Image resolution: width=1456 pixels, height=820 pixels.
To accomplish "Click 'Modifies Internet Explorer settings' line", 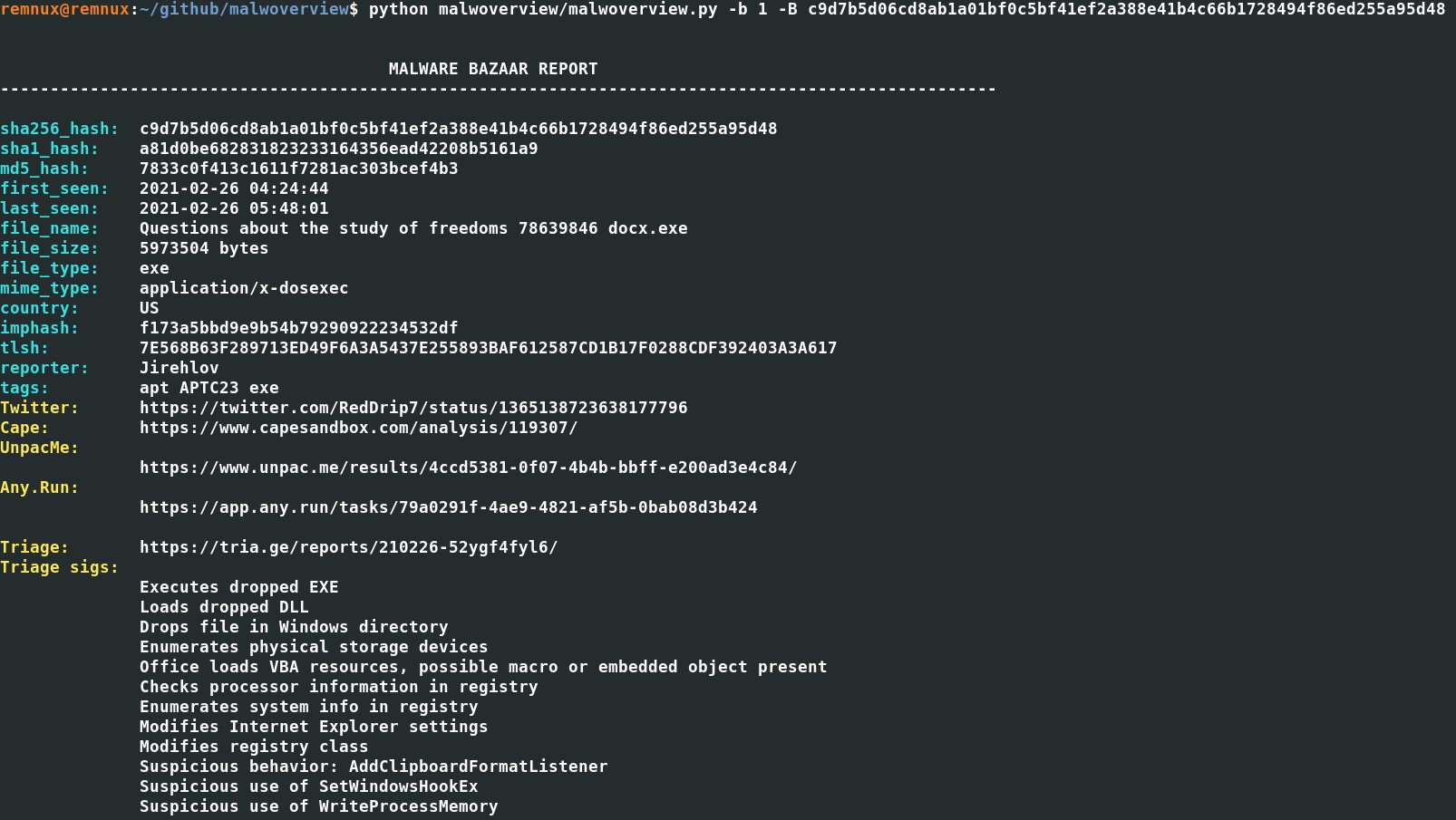I will pyautogui.click(x=314, y=727).
